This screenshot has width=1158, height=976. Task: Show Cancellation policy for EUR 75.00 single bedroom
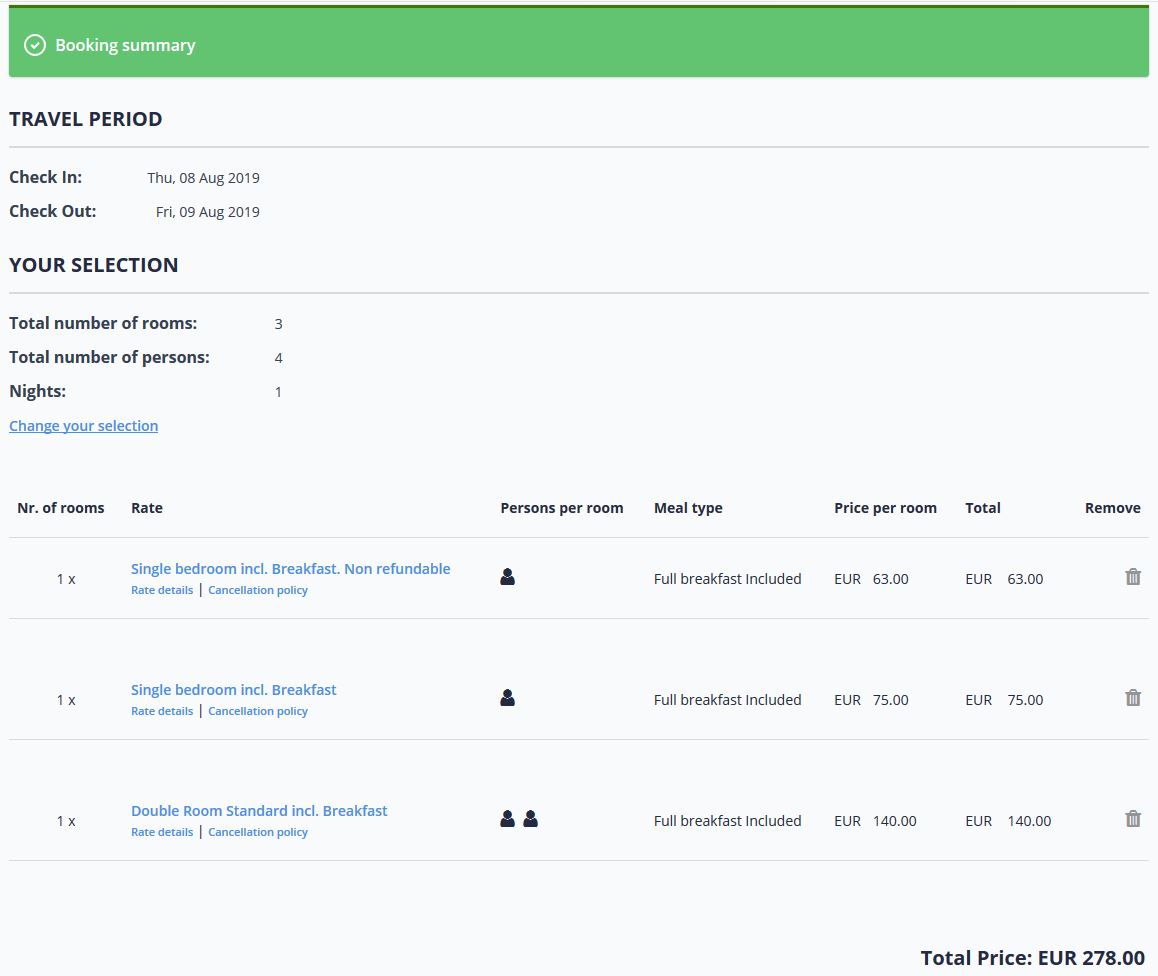point(257,711)
